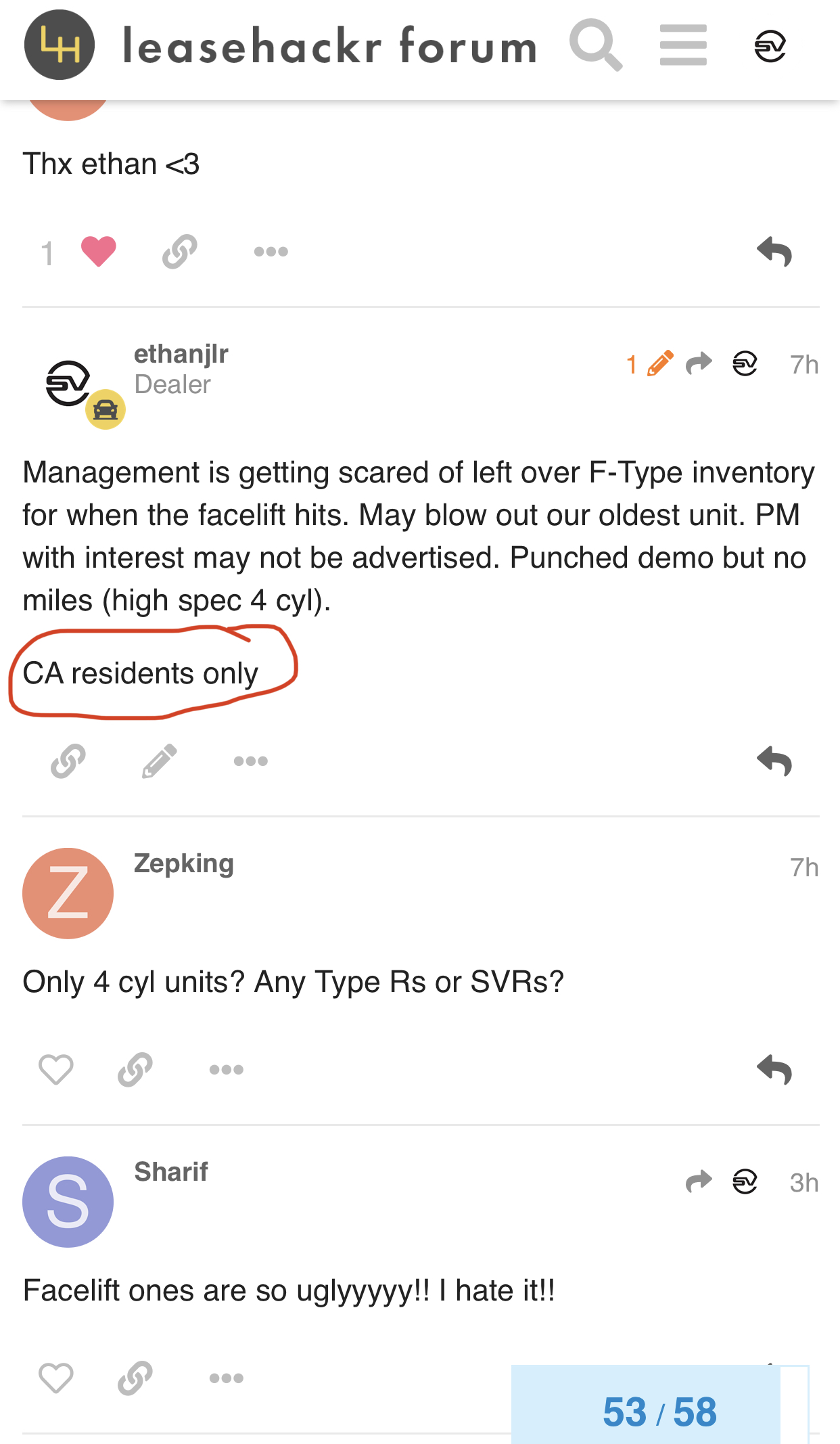Unlike the "Thx ethan" post

point(98,252)
